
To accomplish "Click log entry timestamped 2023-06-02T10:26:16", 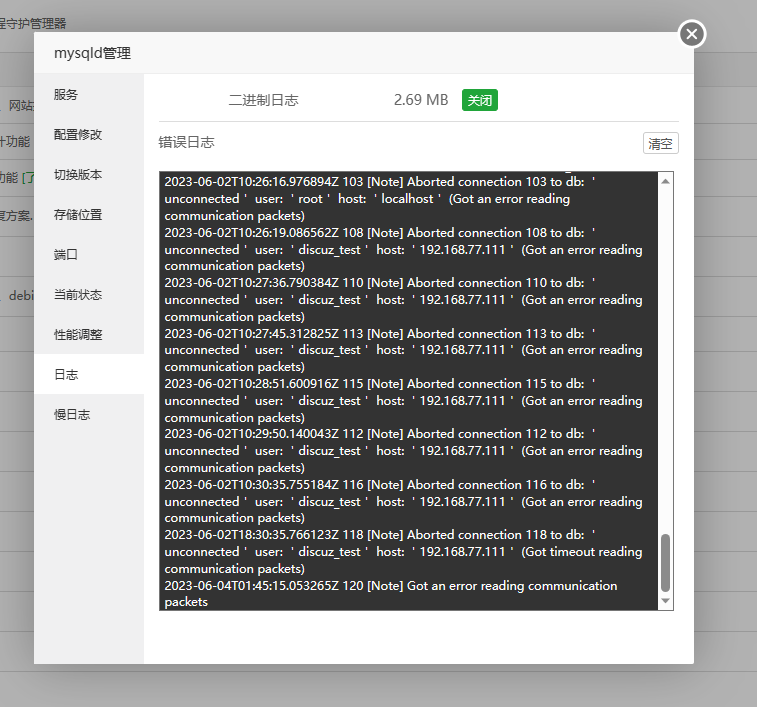I will [379, 198].
